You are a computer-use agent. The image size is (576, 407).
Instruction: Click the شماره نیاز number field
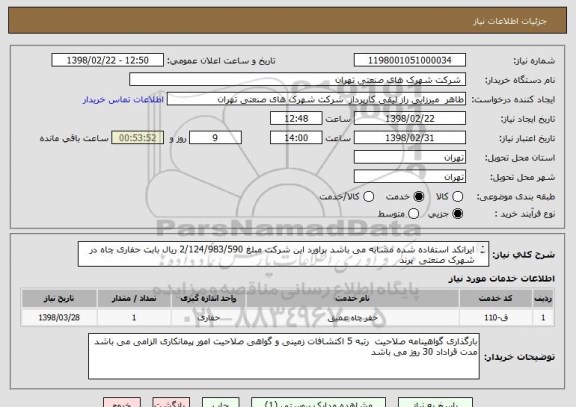point(410,60)
